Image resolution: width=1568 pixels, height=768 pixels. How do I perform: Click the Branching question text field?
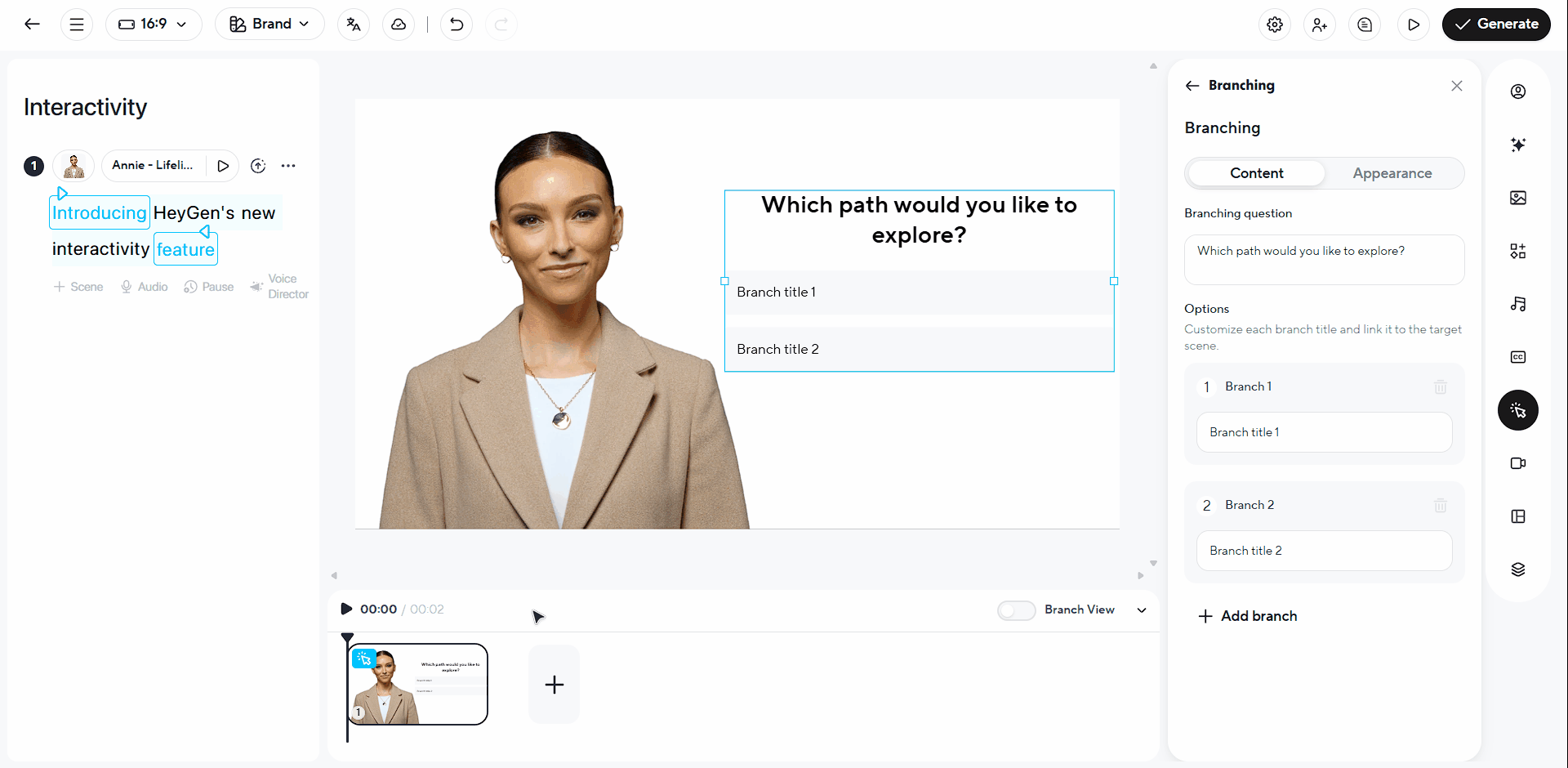pyautogui.click(x=1323, y=260)
